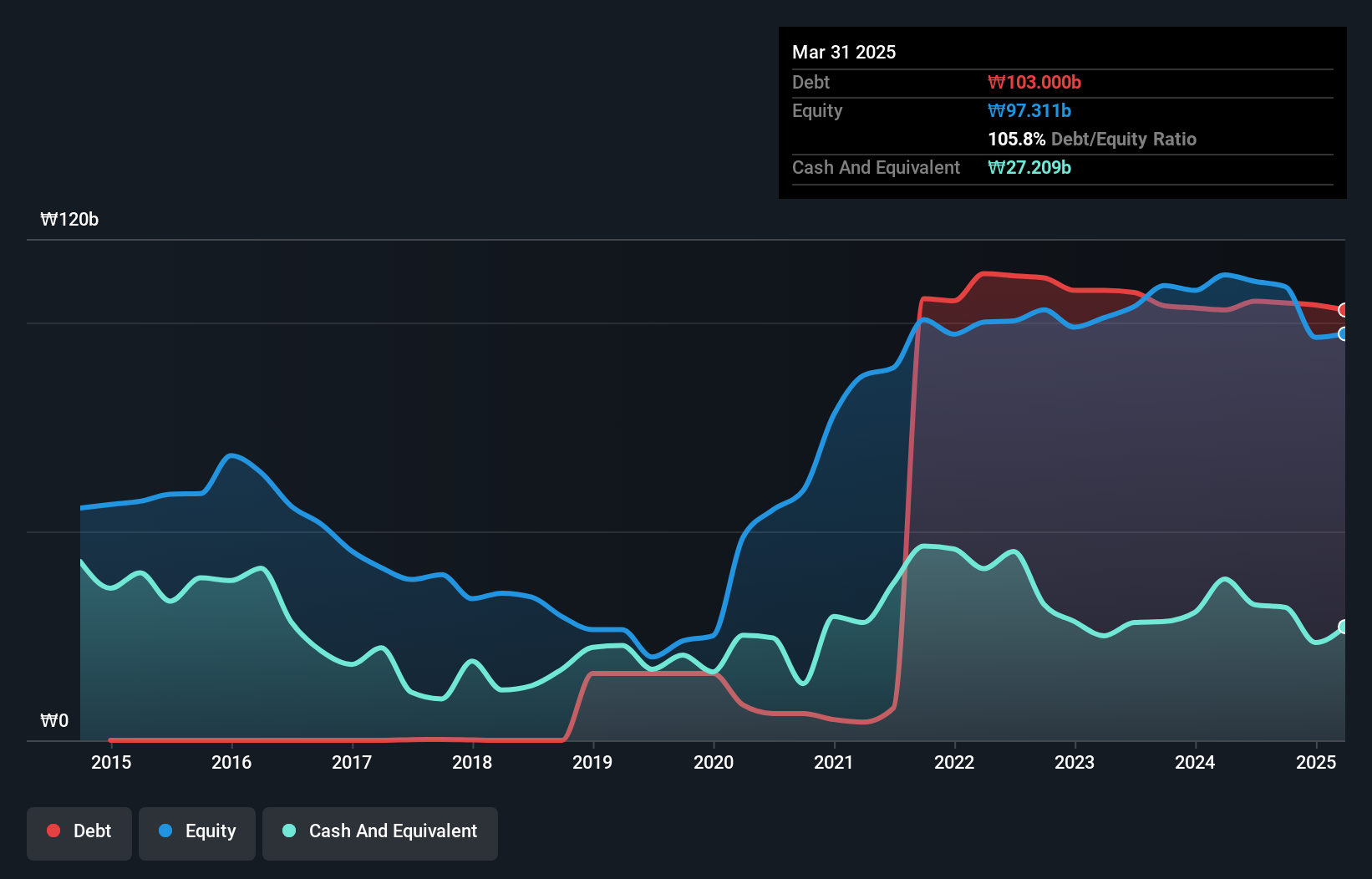Toggle the Debt series legend button
This screenshot has height=879, width=1372.
pos(79,833)
